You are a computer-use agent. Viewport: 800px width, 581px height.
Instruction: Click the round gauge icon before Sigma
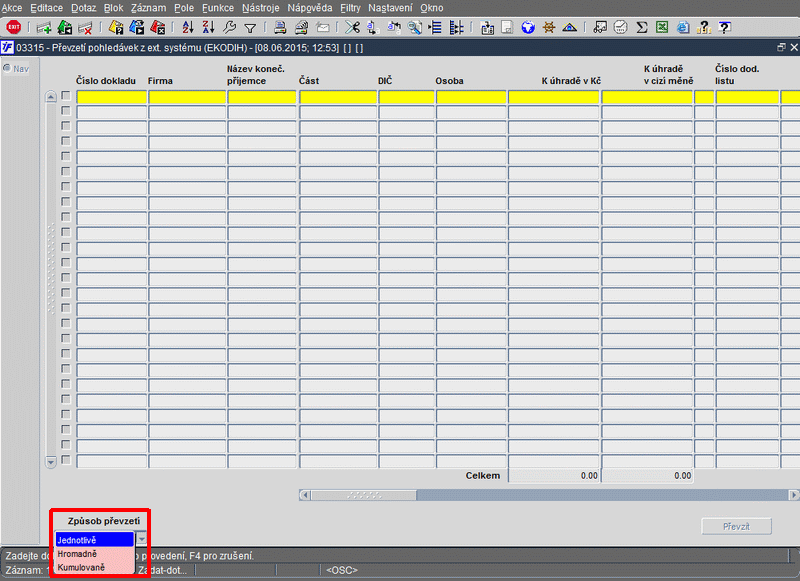[621, 28]
